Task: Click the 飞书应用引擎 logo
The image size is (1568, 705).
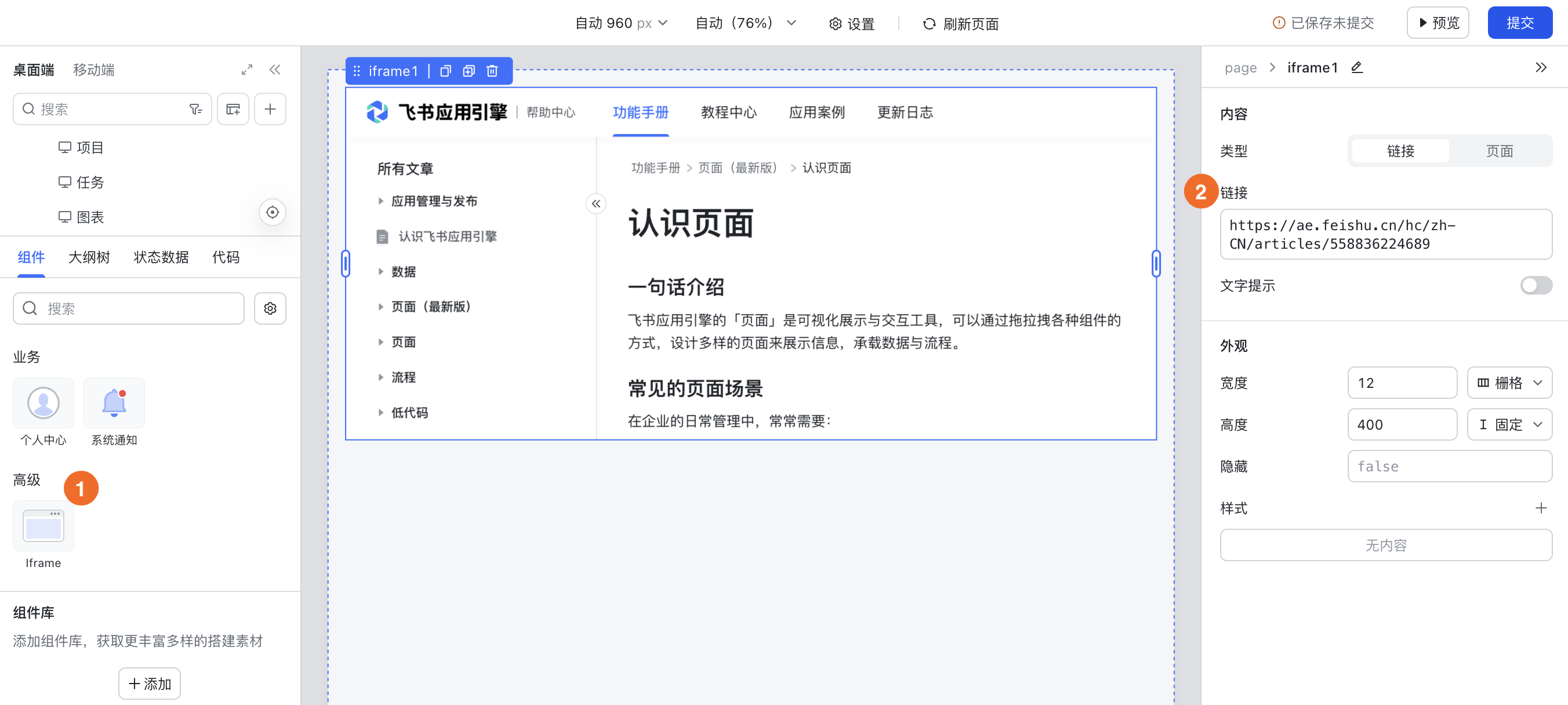Action: pos(437,112)
